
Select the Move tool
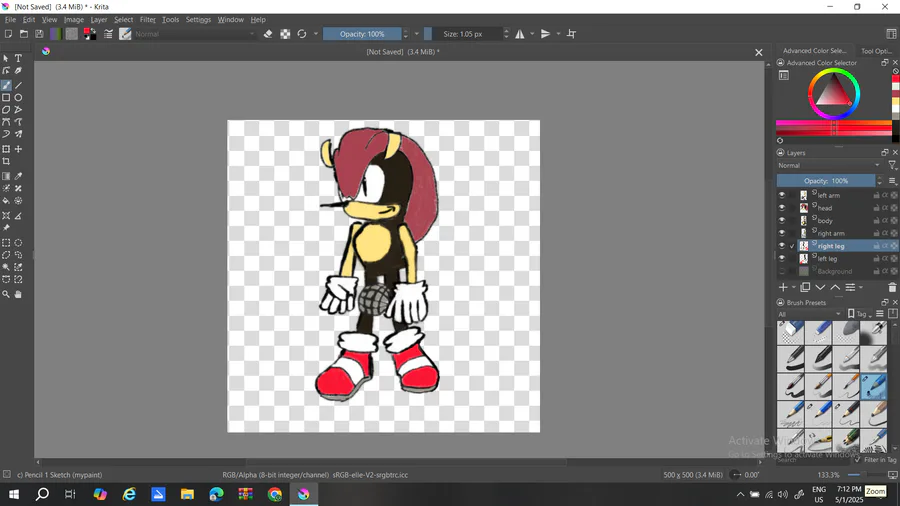coord(18,149)
